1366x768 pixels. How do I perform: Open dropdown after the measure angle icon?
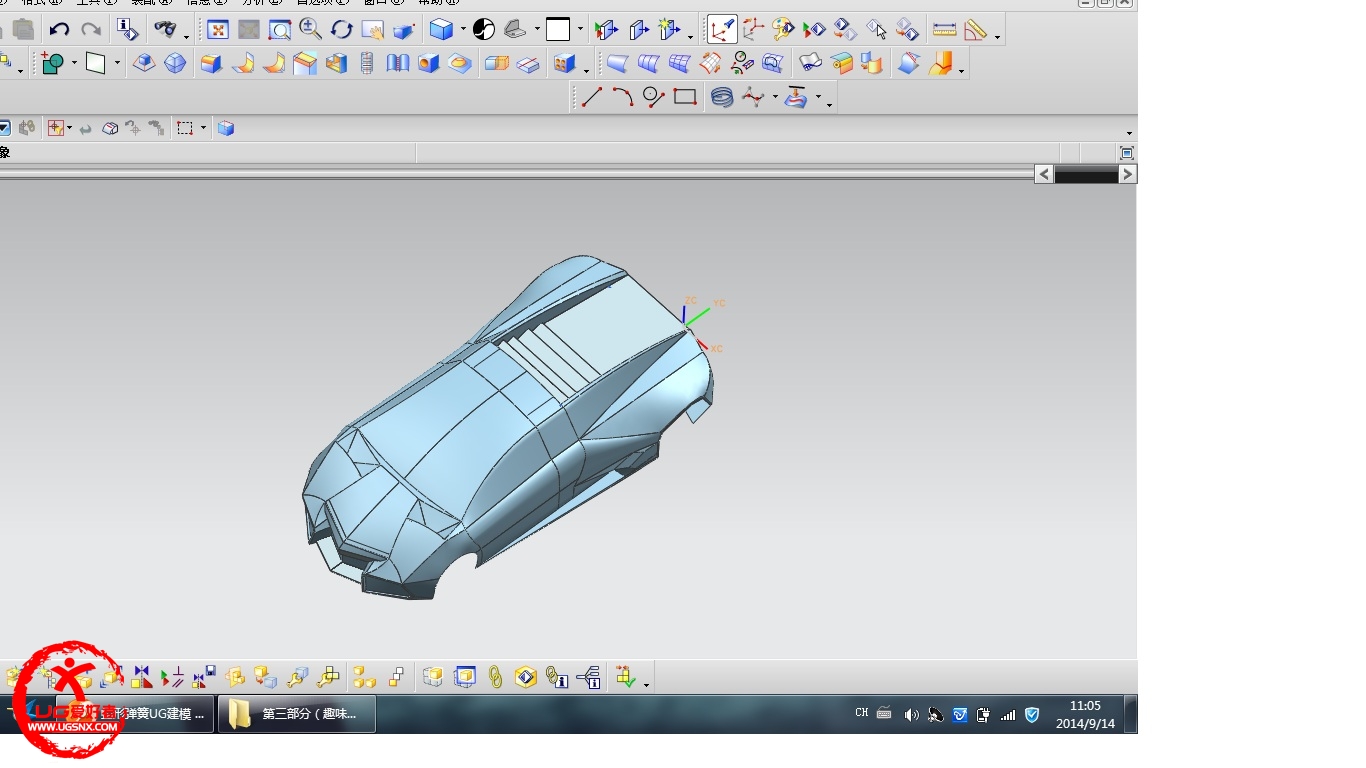click(997, 37)
